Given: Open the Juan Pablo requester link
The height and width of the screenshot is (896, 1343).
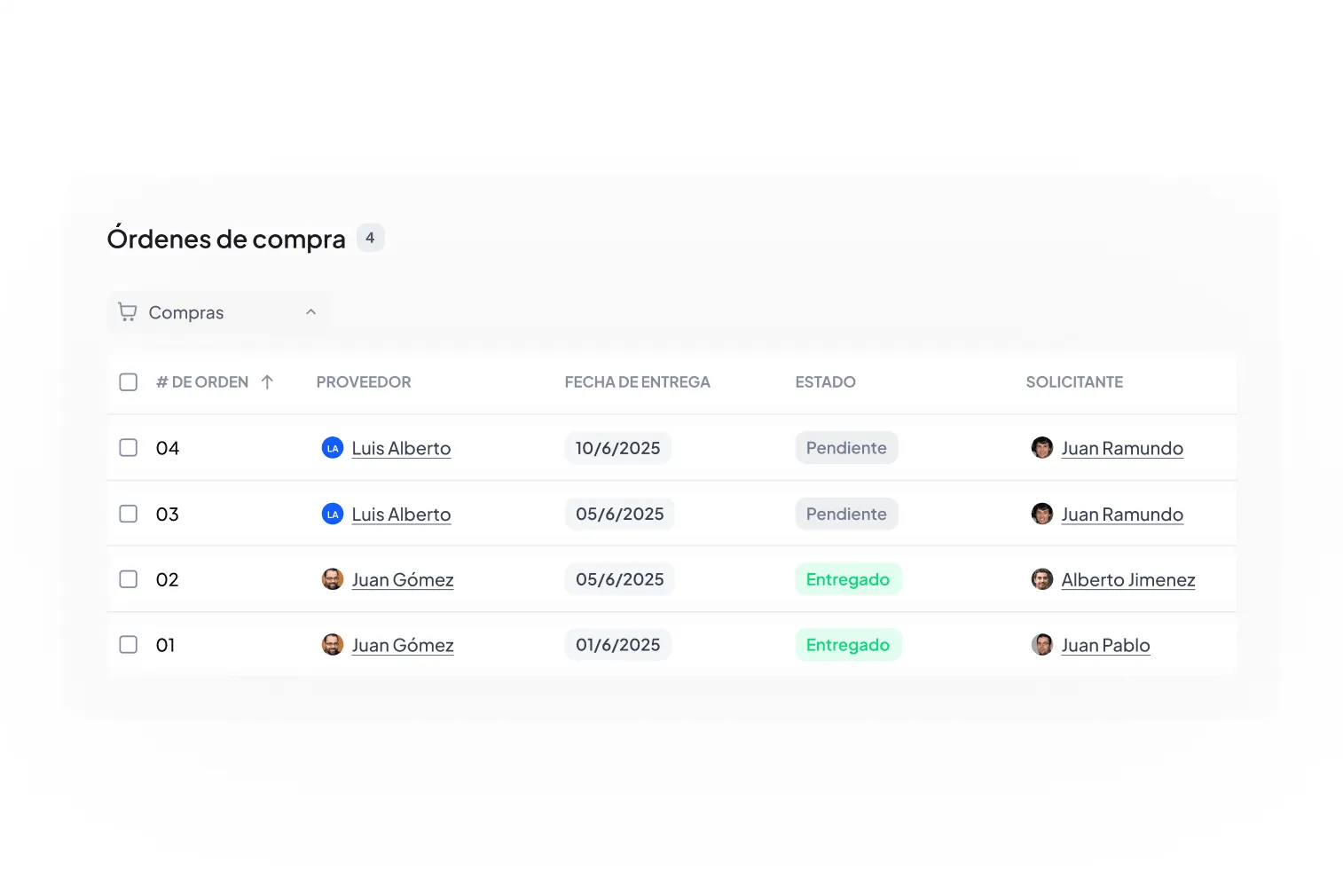Looking at the screenshot, I should (1105, 646).
